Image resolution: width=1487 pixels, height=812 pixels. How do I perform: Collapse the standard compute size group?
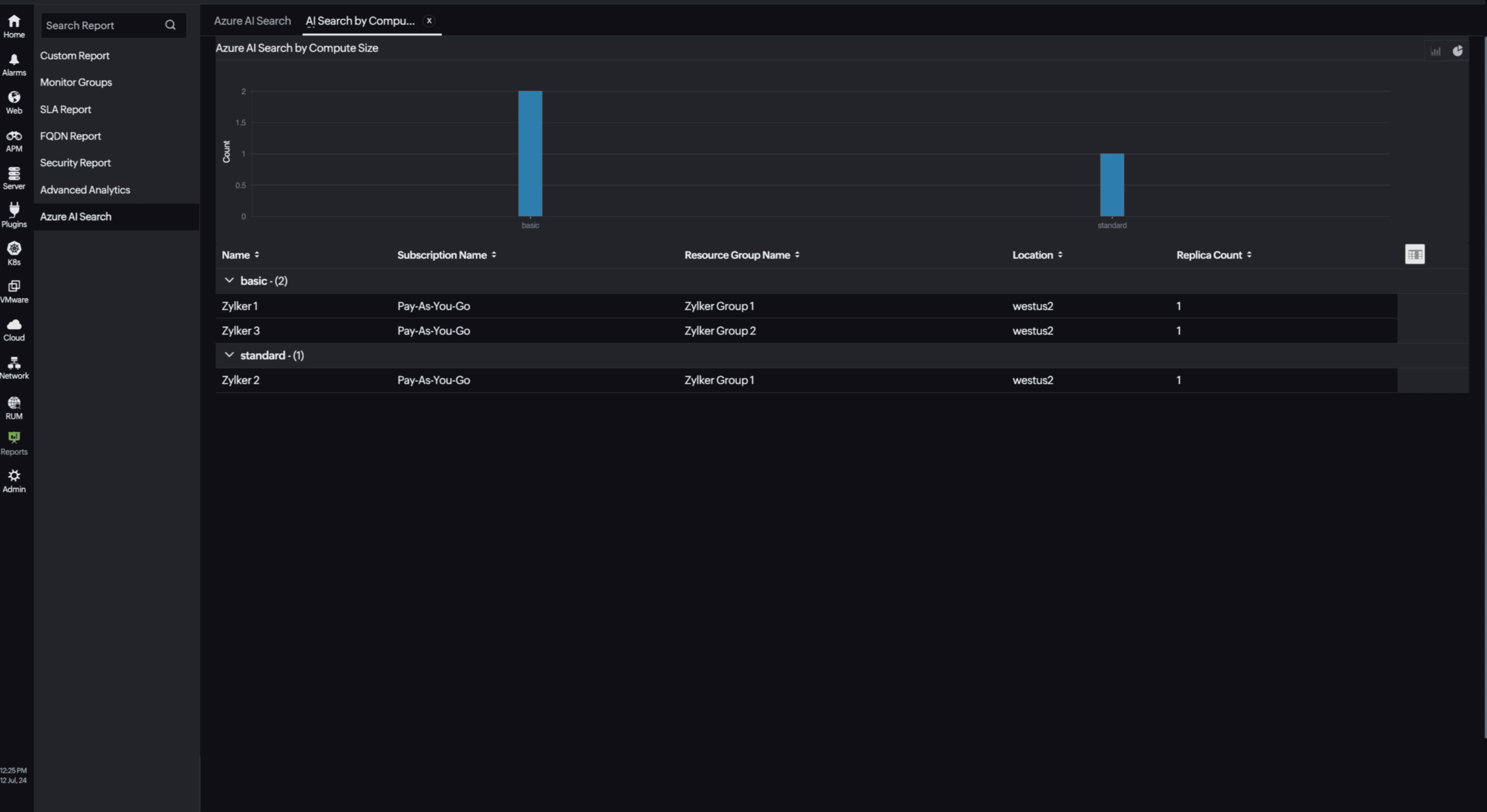point(229,355)
